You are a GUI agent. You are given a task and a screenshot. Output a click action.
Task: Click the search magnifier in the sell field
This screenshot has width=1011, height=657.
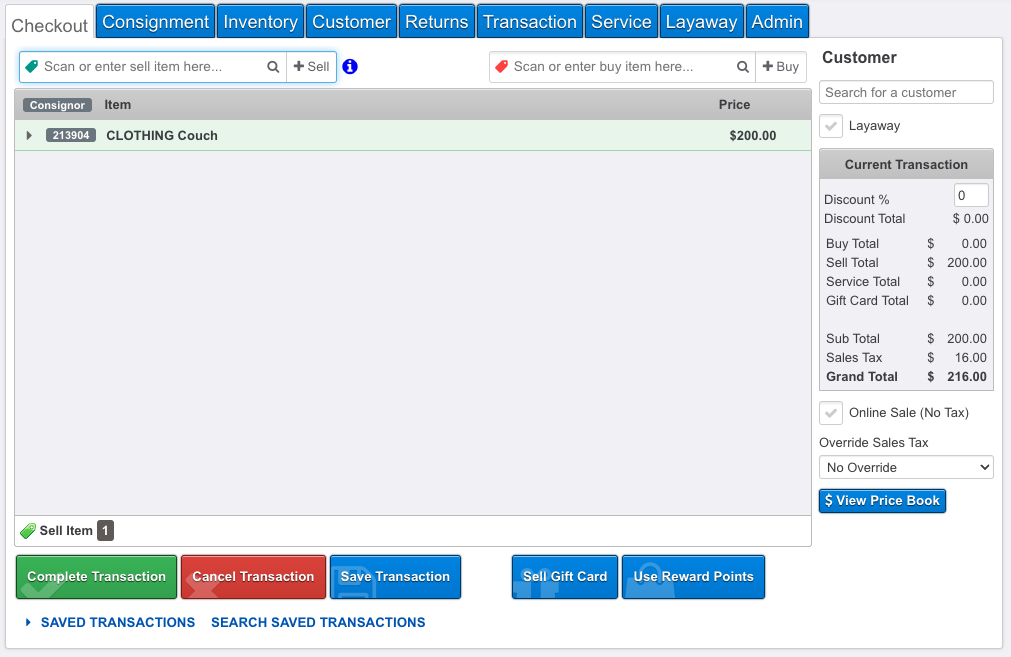[273, 67]
